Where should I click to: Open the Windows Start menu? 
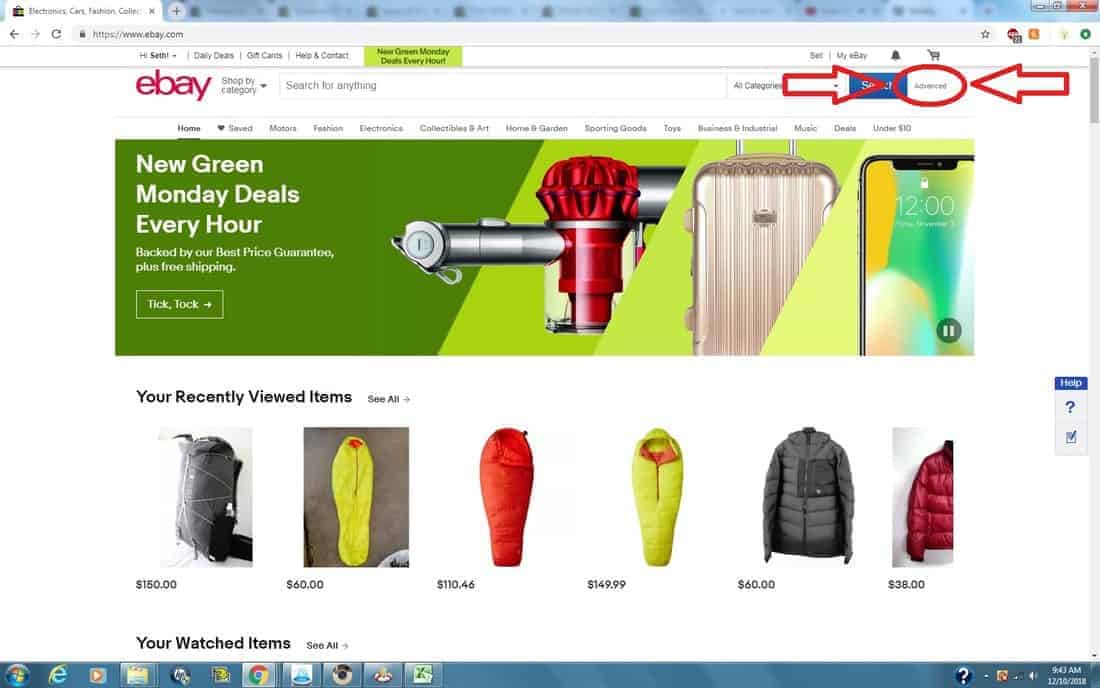point(16,675)
